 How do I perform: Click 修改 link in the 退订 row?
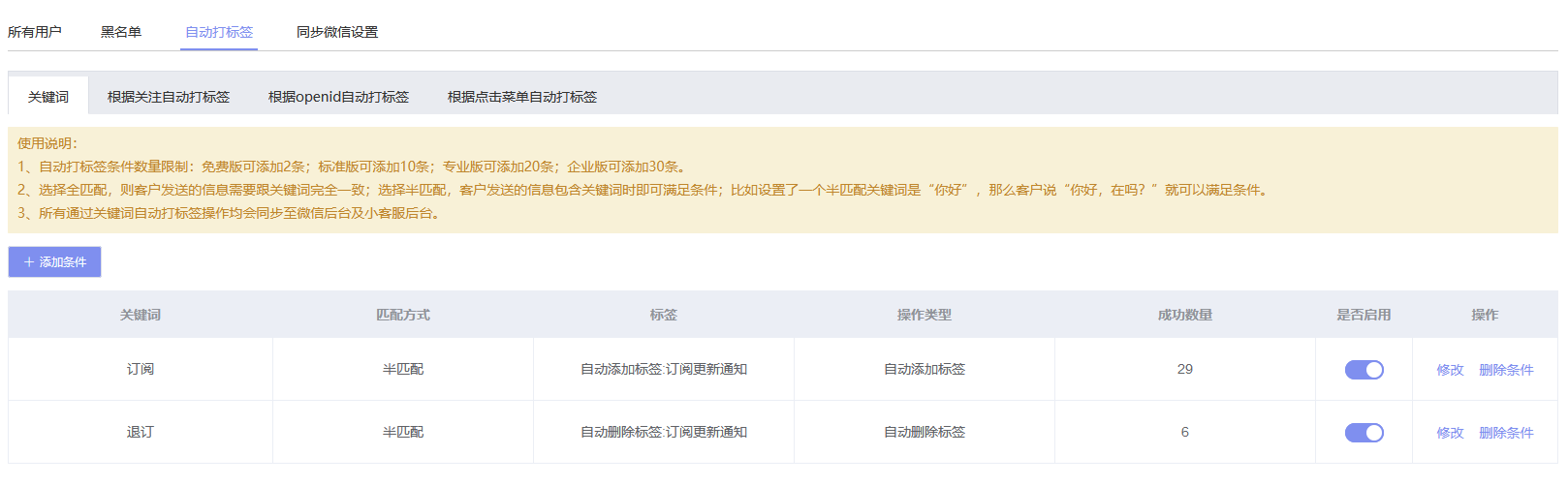pyautogui.click(x=1450, y=433)
